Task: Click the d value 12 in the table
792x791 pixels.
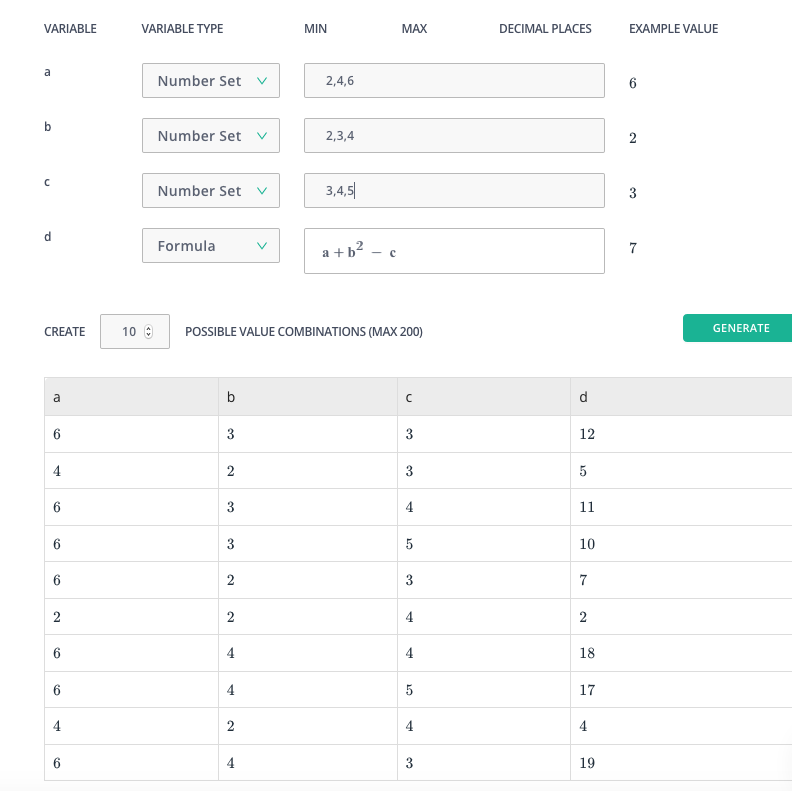Action: pyautogui.click(x=587, y=434)
